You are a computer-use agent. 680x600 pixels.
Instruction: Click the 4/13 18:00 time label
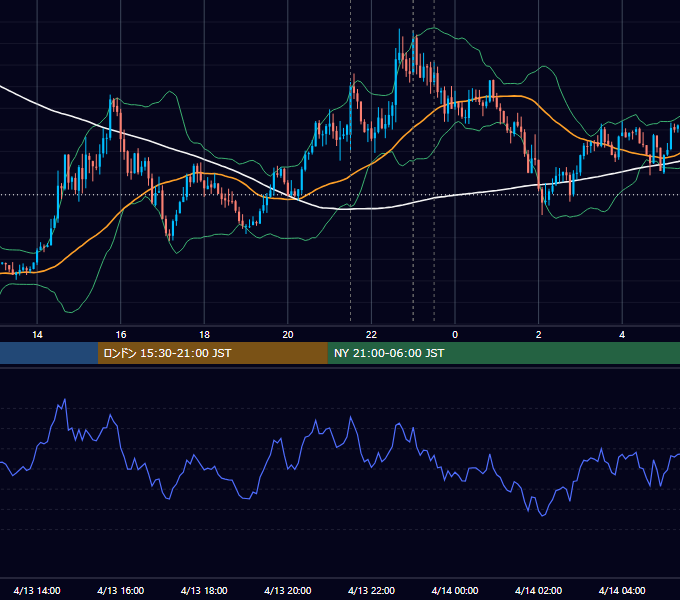[204, 590]
